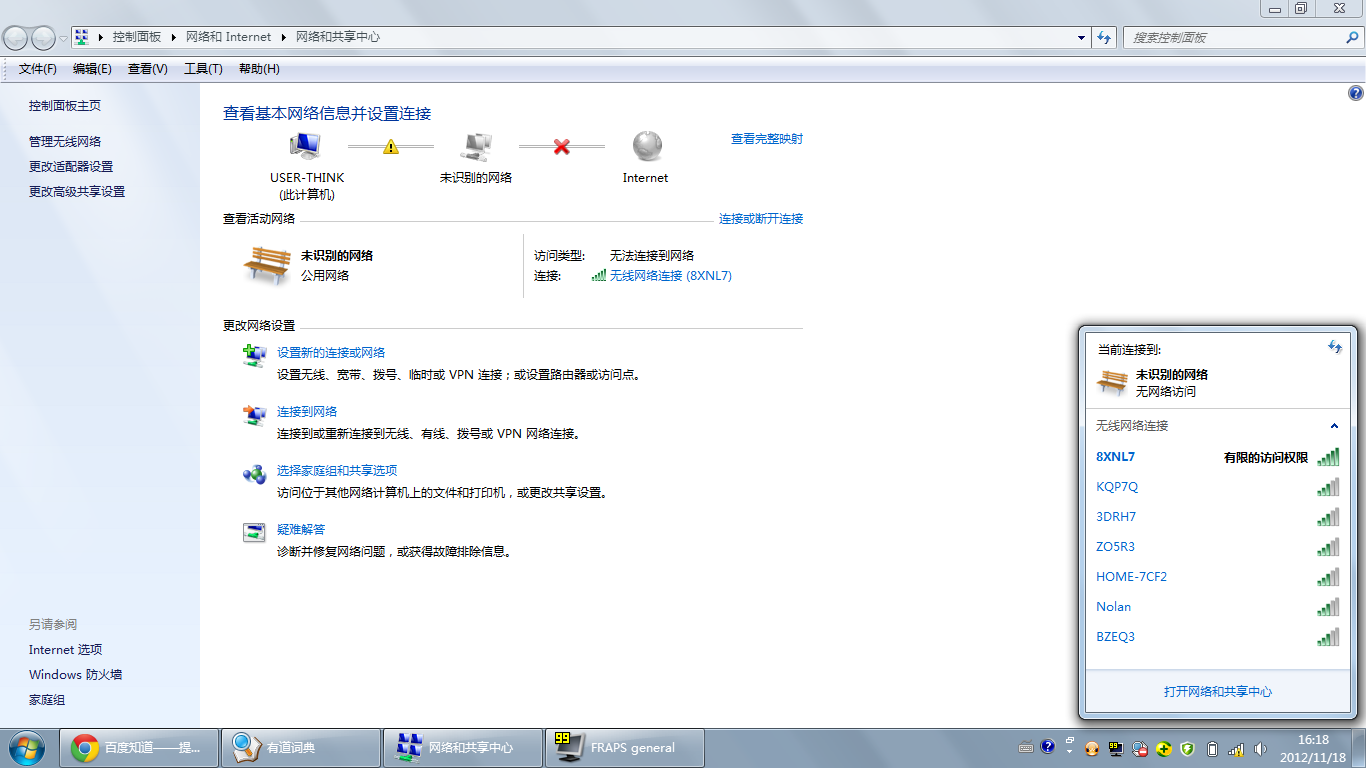The width and height of the screenshot is (1366, 768).
Task: Open Windows 防火墙 in the sidebar
Action: pos(76,675)
